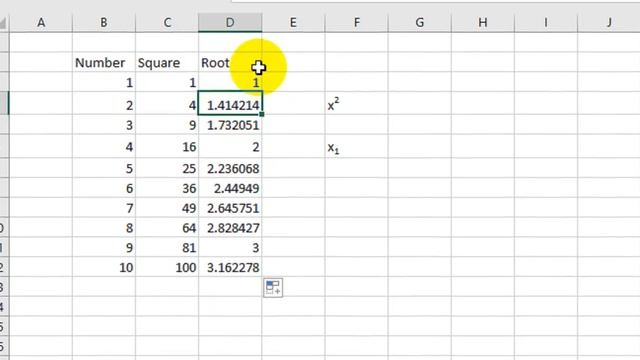Select Square cell with value 16
Image resolution: width=640 pixels, height=360 pixels.
pos(167,147)
